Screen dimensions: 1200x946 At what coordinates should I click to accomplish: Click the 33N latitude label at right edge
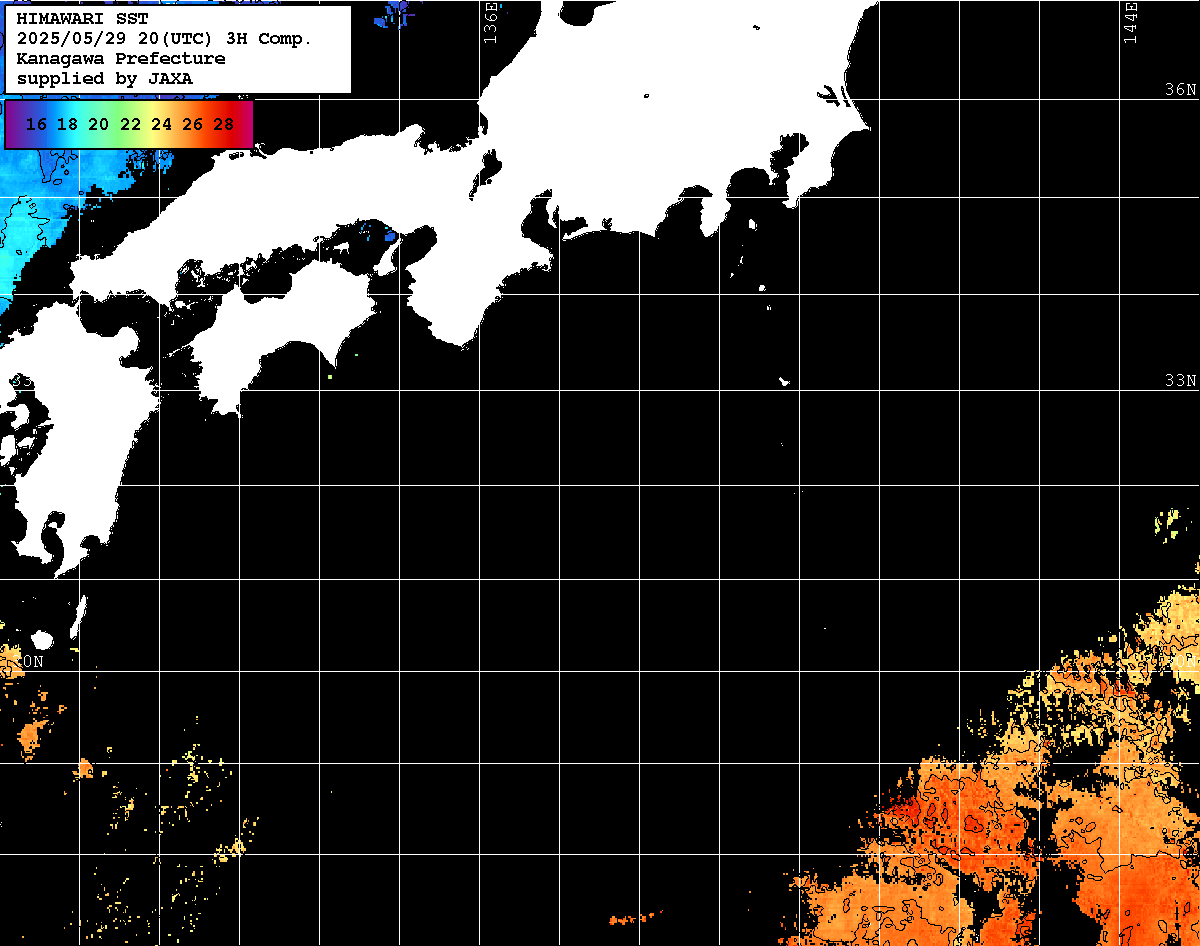click(x=1181, y=381)
